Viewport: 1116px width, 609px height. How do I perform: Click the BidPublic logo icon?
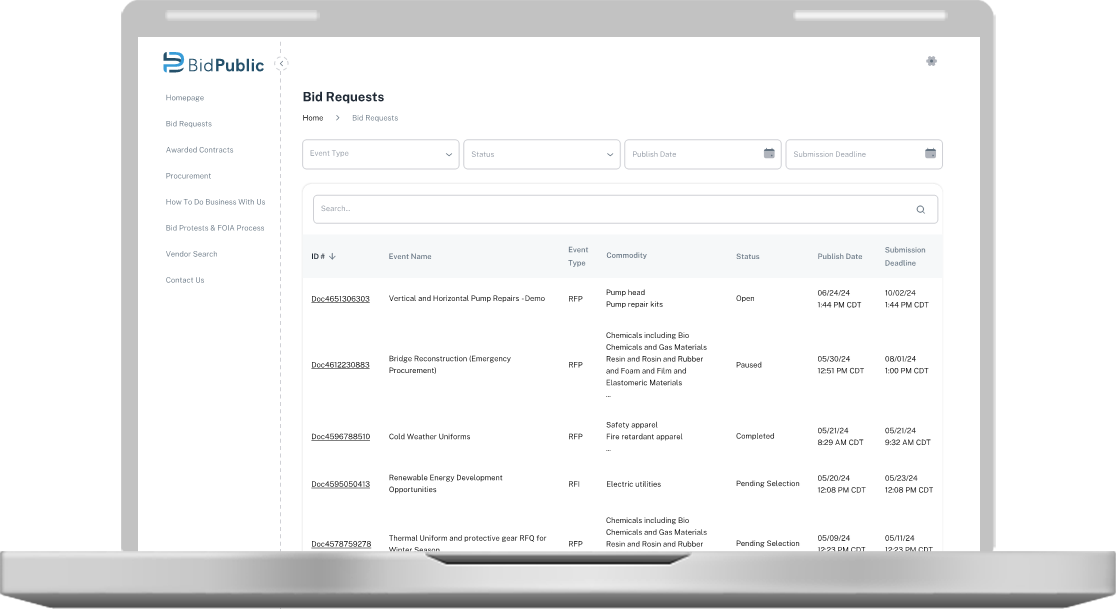[173, 63]
